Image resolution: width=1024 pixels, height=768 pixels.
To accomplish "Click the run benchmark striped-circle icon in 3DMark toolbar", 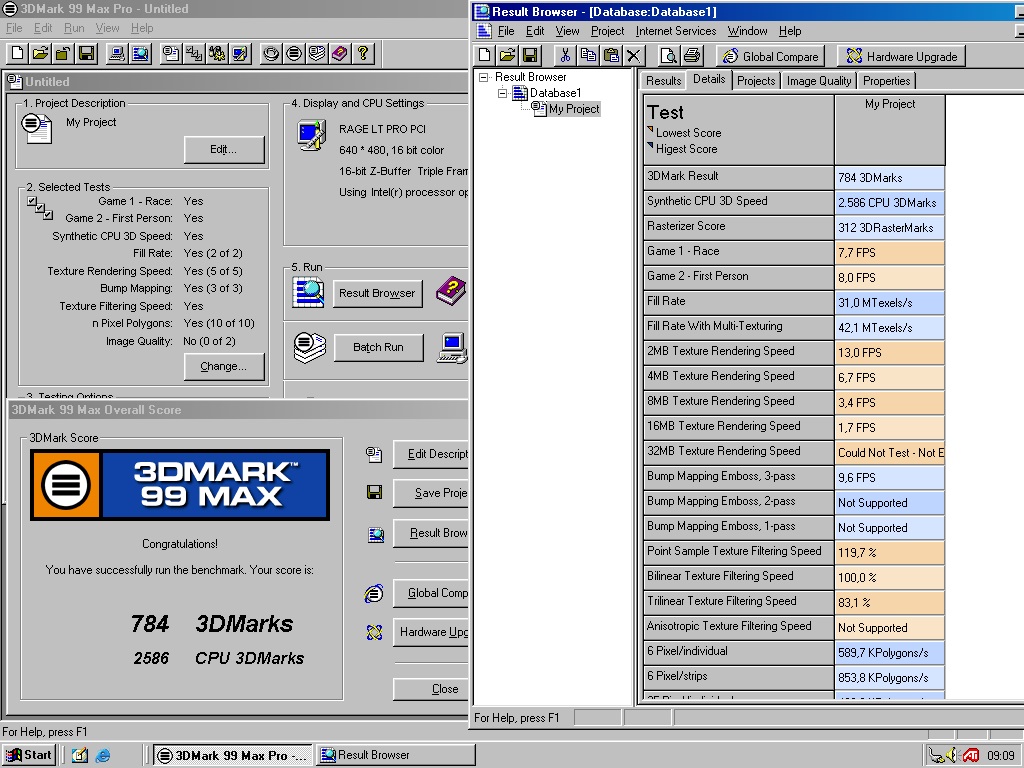I will (294, 54).
